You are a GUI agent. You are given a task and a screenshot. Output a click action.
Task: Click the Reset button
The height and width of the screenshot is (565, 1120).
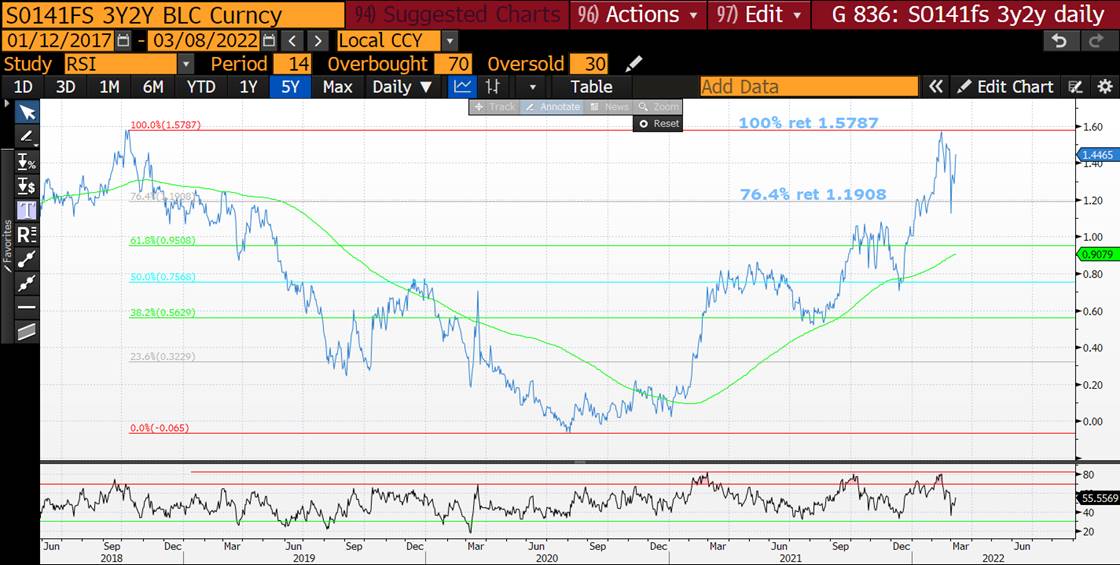click(659, 124)
